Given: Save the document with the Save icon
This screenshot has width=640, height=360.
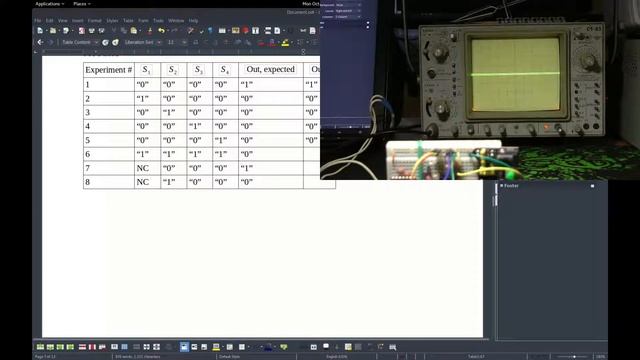Looking at the screenshot, I should [66, 31].
